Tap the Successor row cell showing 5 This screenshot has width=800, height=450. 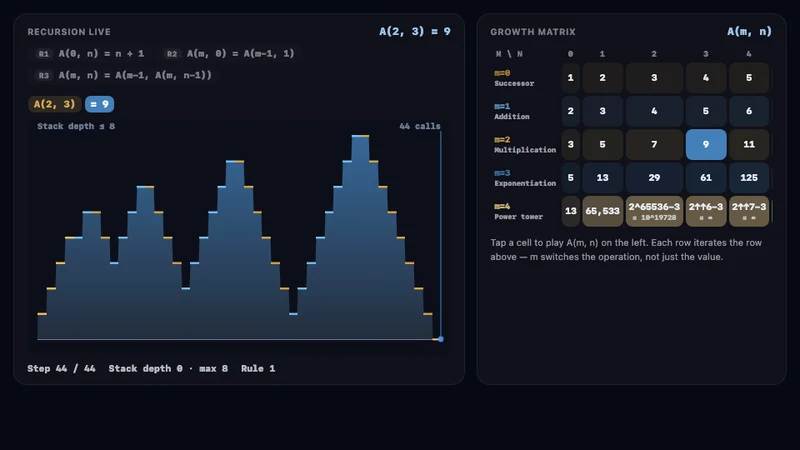tap(748, 78)
